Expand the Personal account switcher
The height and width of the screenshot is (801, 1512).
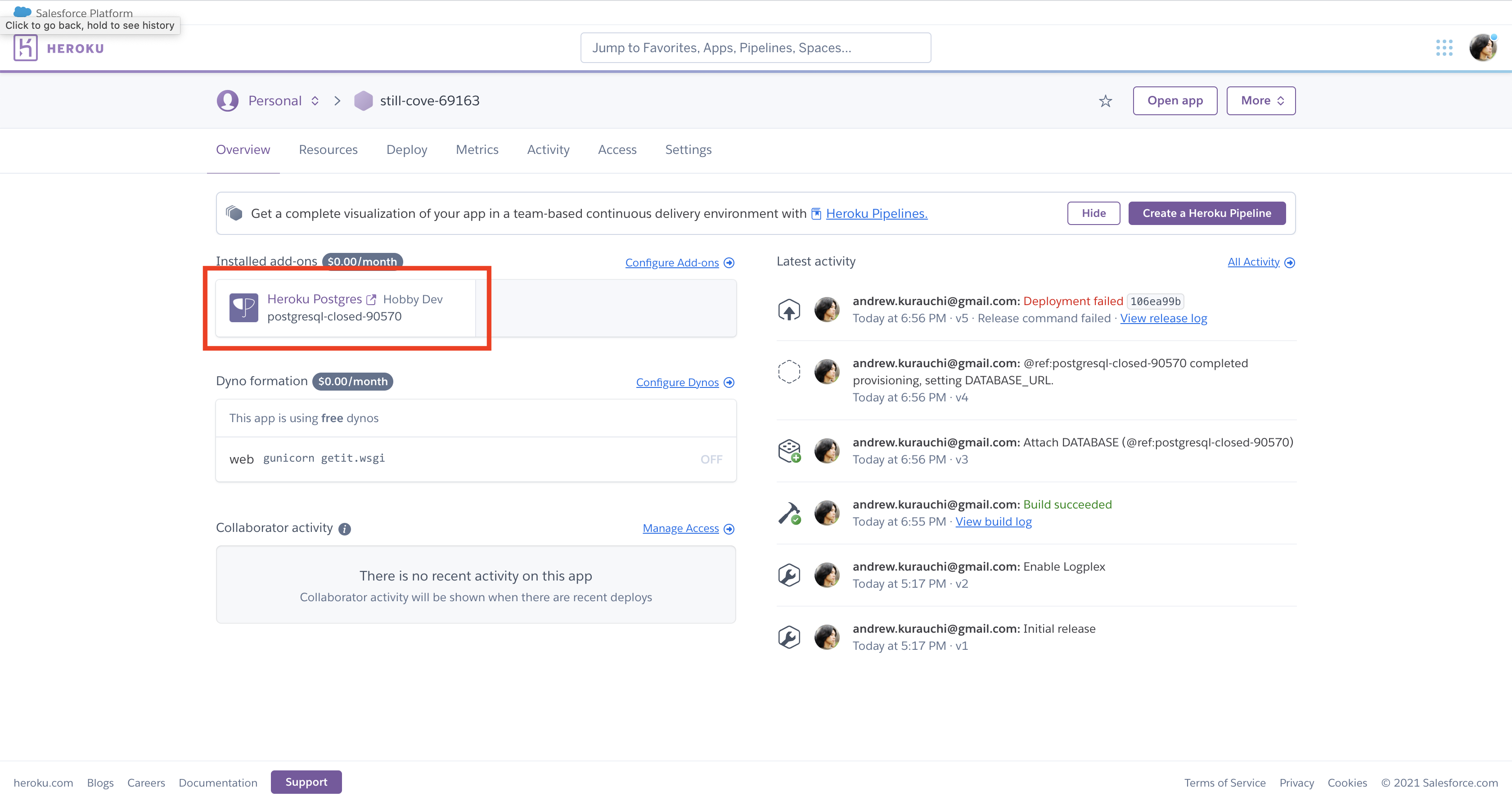point(315,101)
